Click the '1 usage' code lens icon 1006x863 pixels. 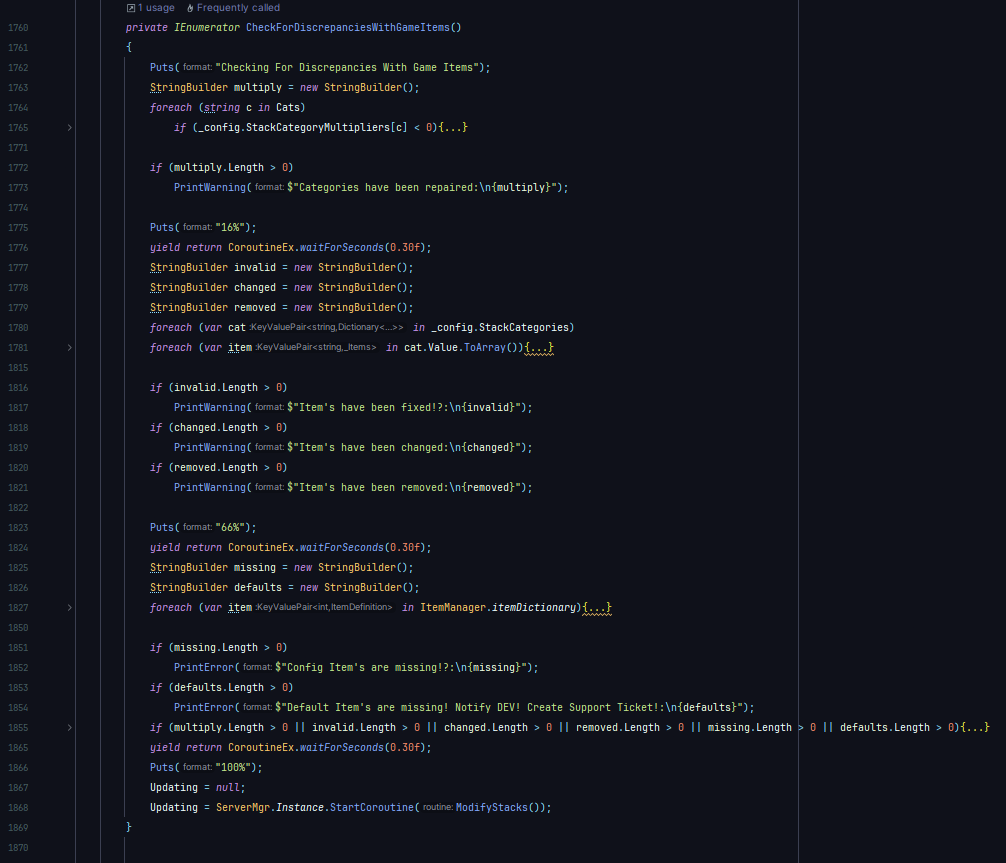[131, 8]
